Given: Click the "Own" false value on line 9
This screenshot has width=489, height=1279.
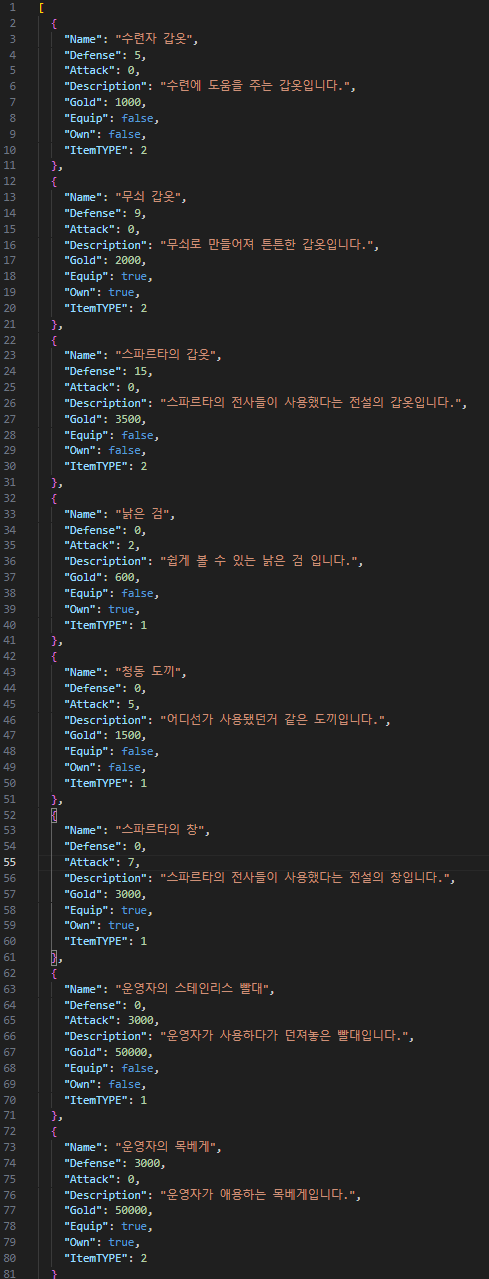Looking at the screenshot, I should pos(124,135).
